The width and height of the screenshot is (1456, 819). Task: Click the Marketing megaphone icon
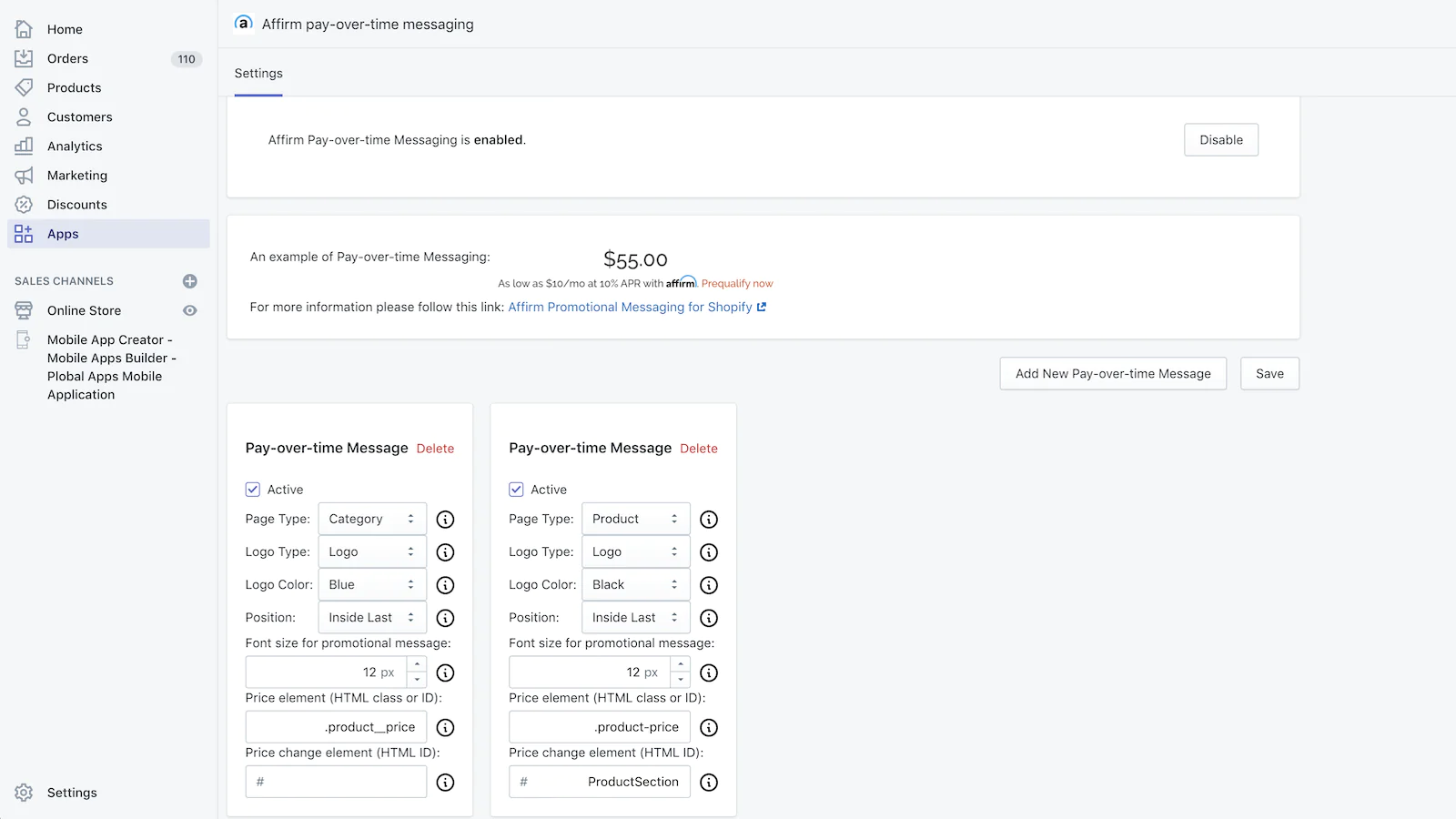(x=24, y=175)
